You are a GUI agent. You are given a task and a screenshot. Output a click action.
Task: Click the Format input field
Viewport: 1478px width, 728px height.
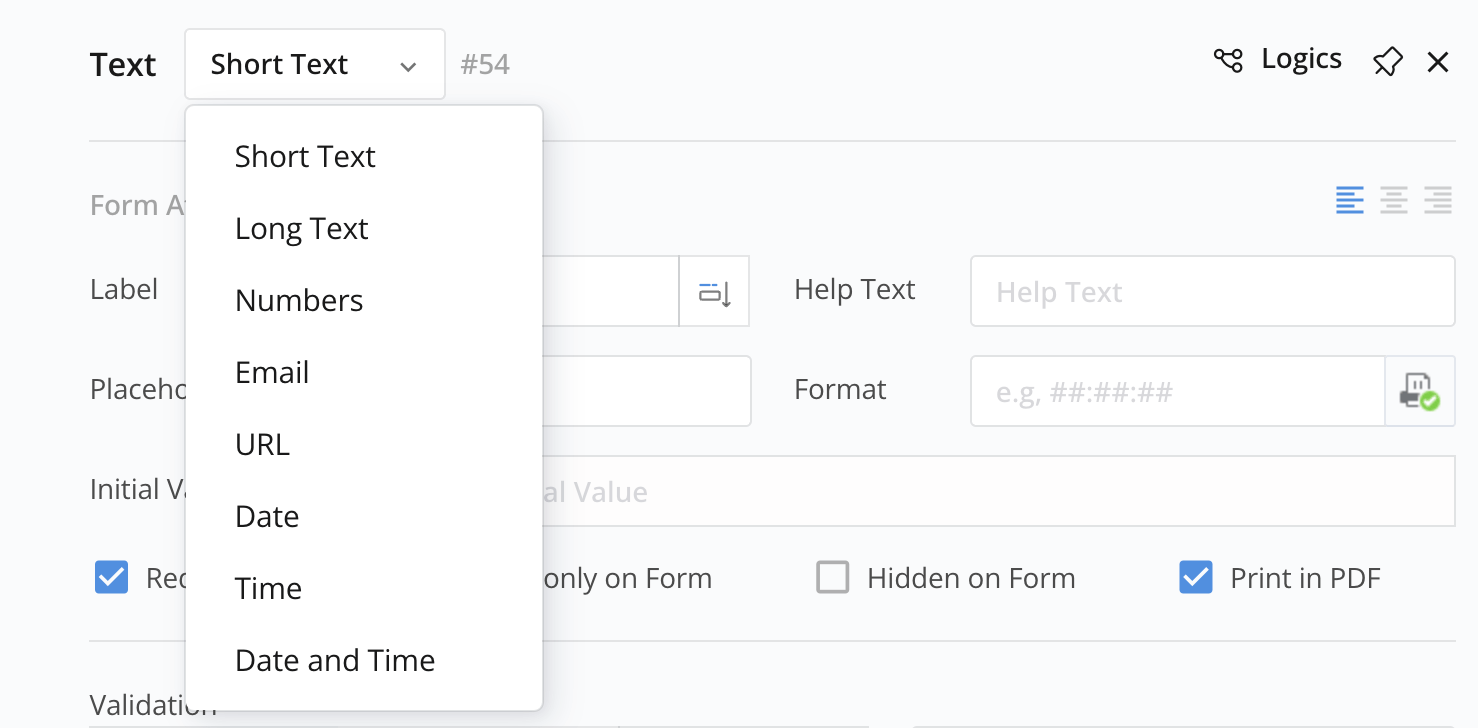click(x=1177, y=391)
